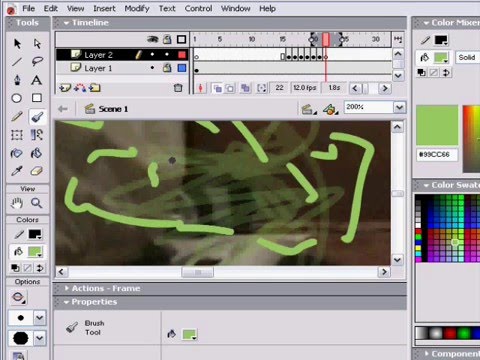Select the Hand tool
The width and height of the screenshot is (480, 360).
(17, 203)
